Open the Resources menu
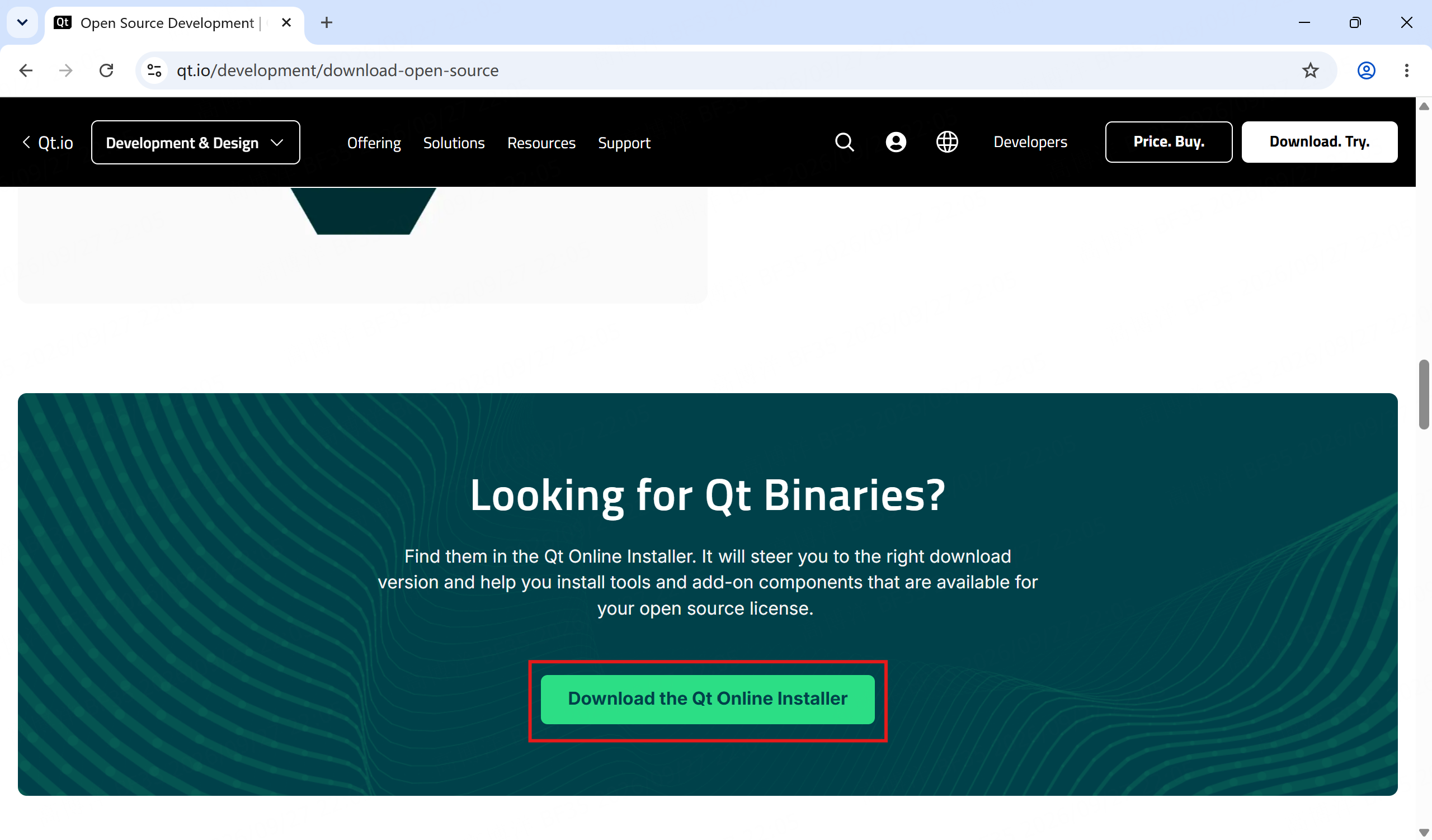This screenshot has height=840, width=1432. 541,143
